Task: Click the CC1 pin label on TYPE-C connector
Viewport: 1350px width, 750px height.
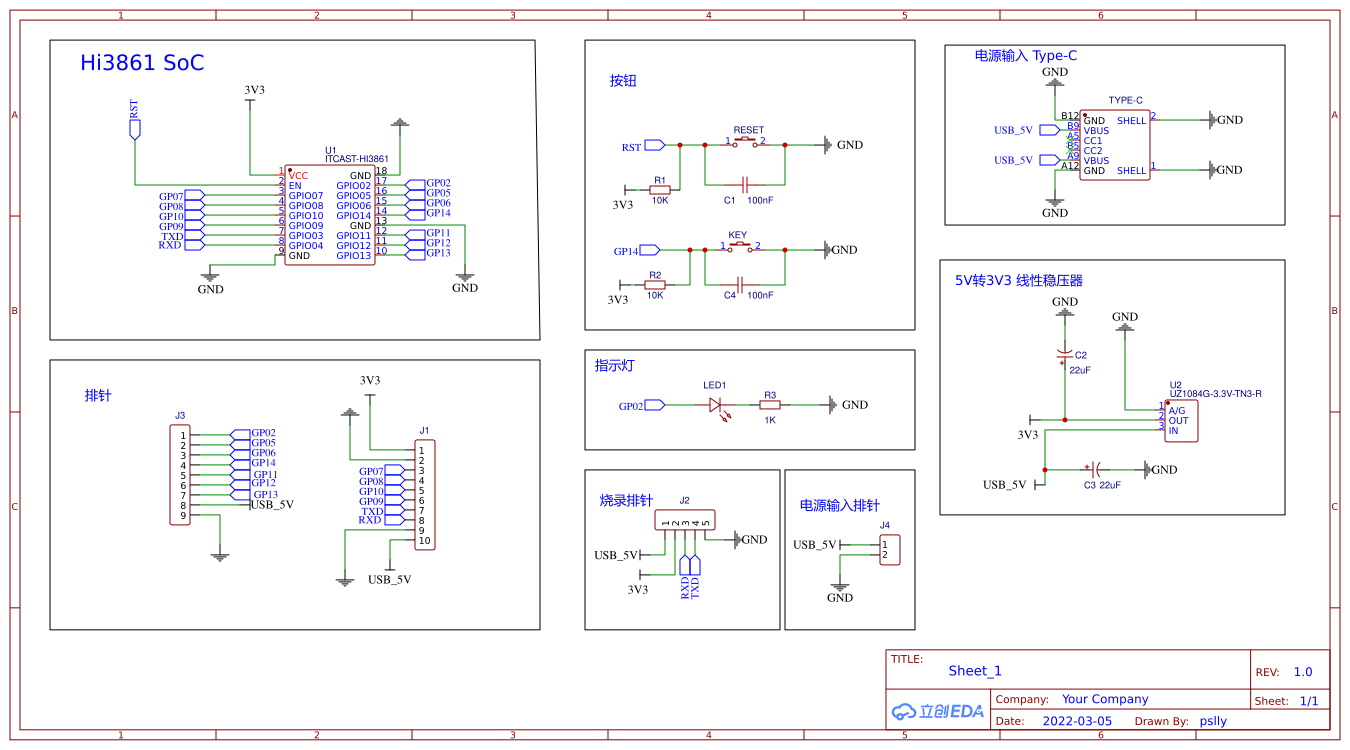Action: [1093, 141]
